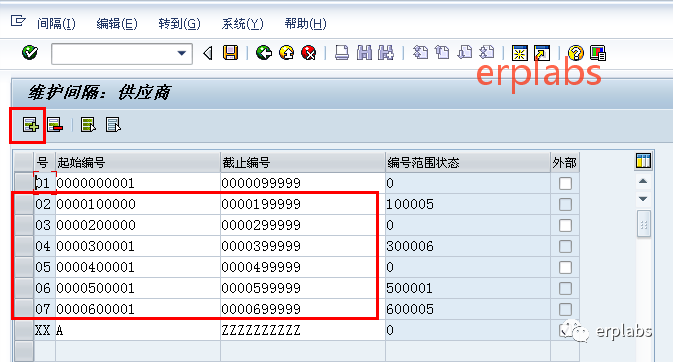Tick external checkbox for interval 03
Screen dimensions: 673x362
[x=565, y=225]
